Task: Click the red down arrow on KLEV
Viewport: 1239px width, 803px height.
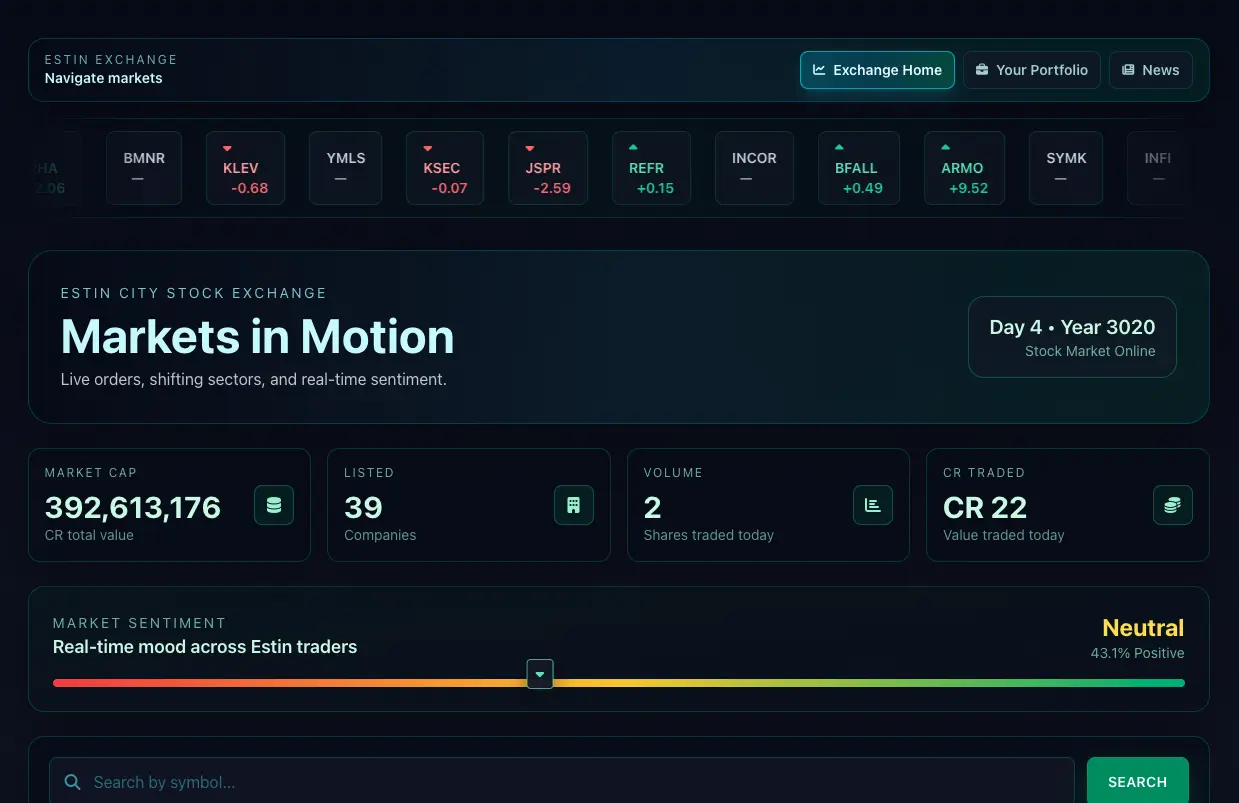Action: pos(227,148)
